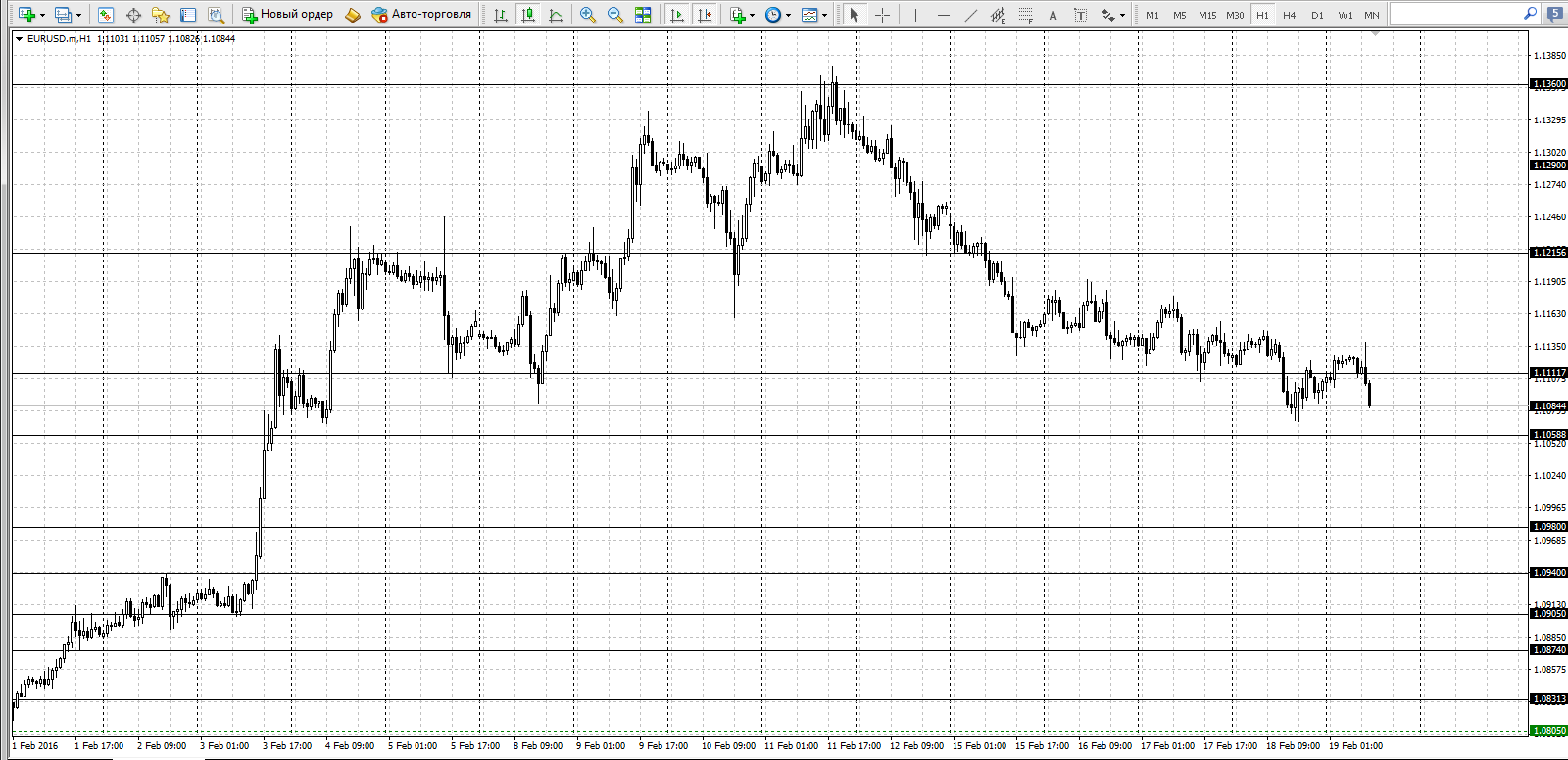Click into the toolbar search field
1568x760 pixels.
click(x=1455, y=14)
